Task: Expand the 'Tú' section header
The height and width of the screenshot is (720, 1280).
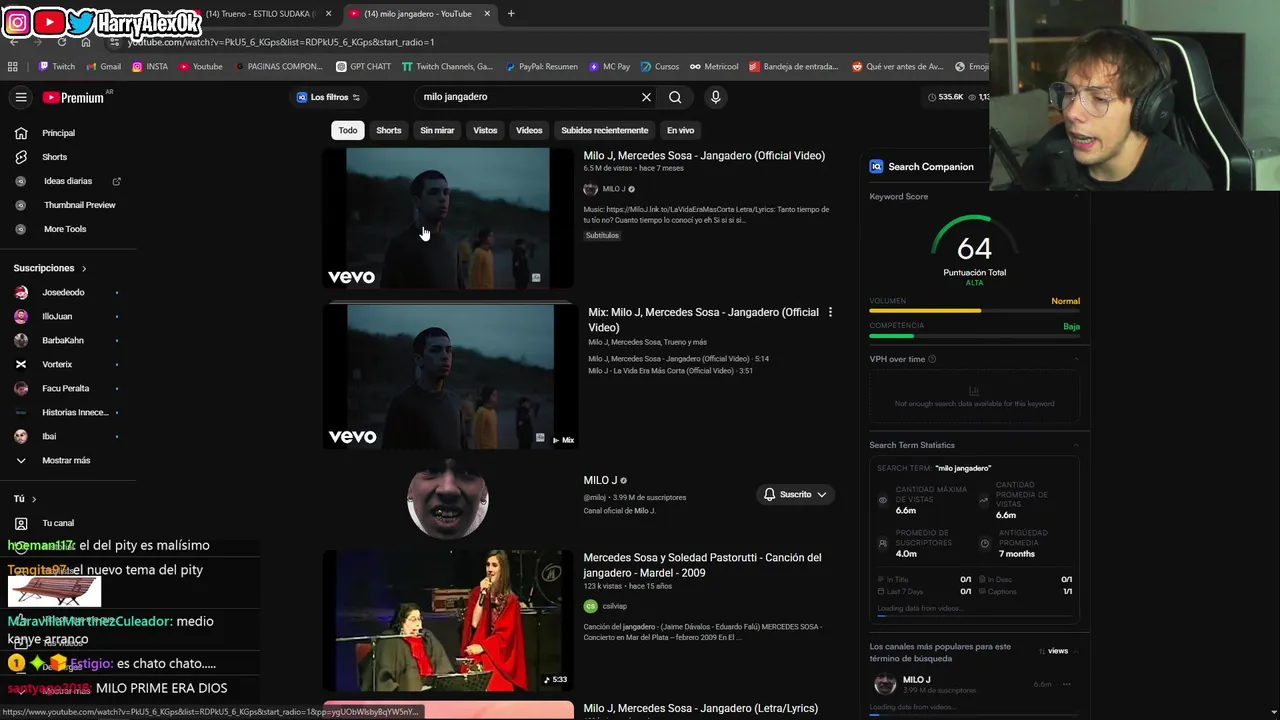Action: pyautogui.click(x=25, y=499)
